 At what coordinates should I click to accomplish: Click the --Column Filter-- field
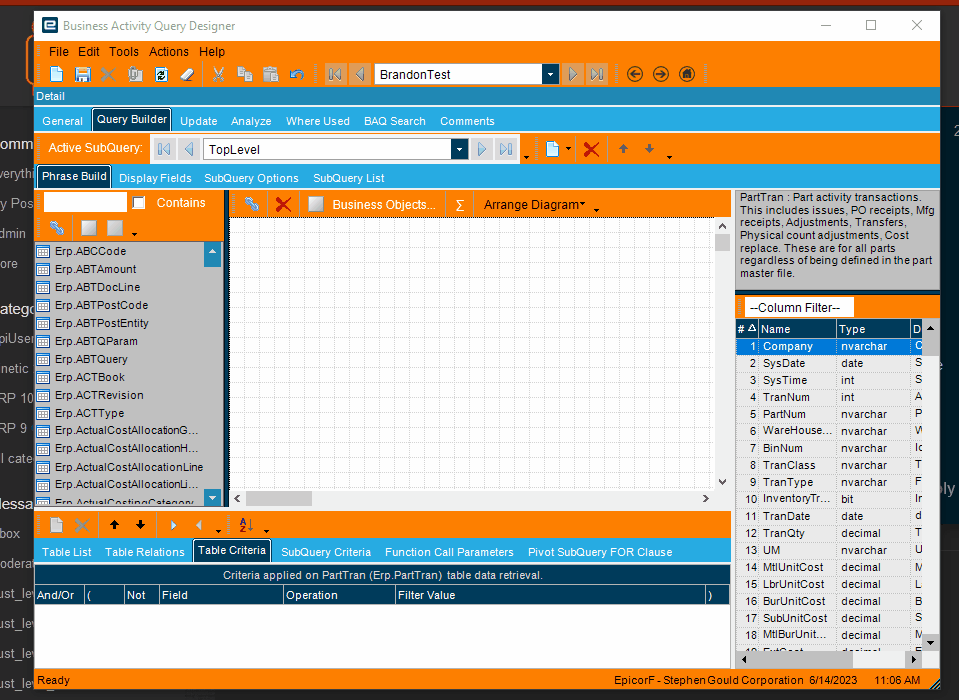click(799, 308)
